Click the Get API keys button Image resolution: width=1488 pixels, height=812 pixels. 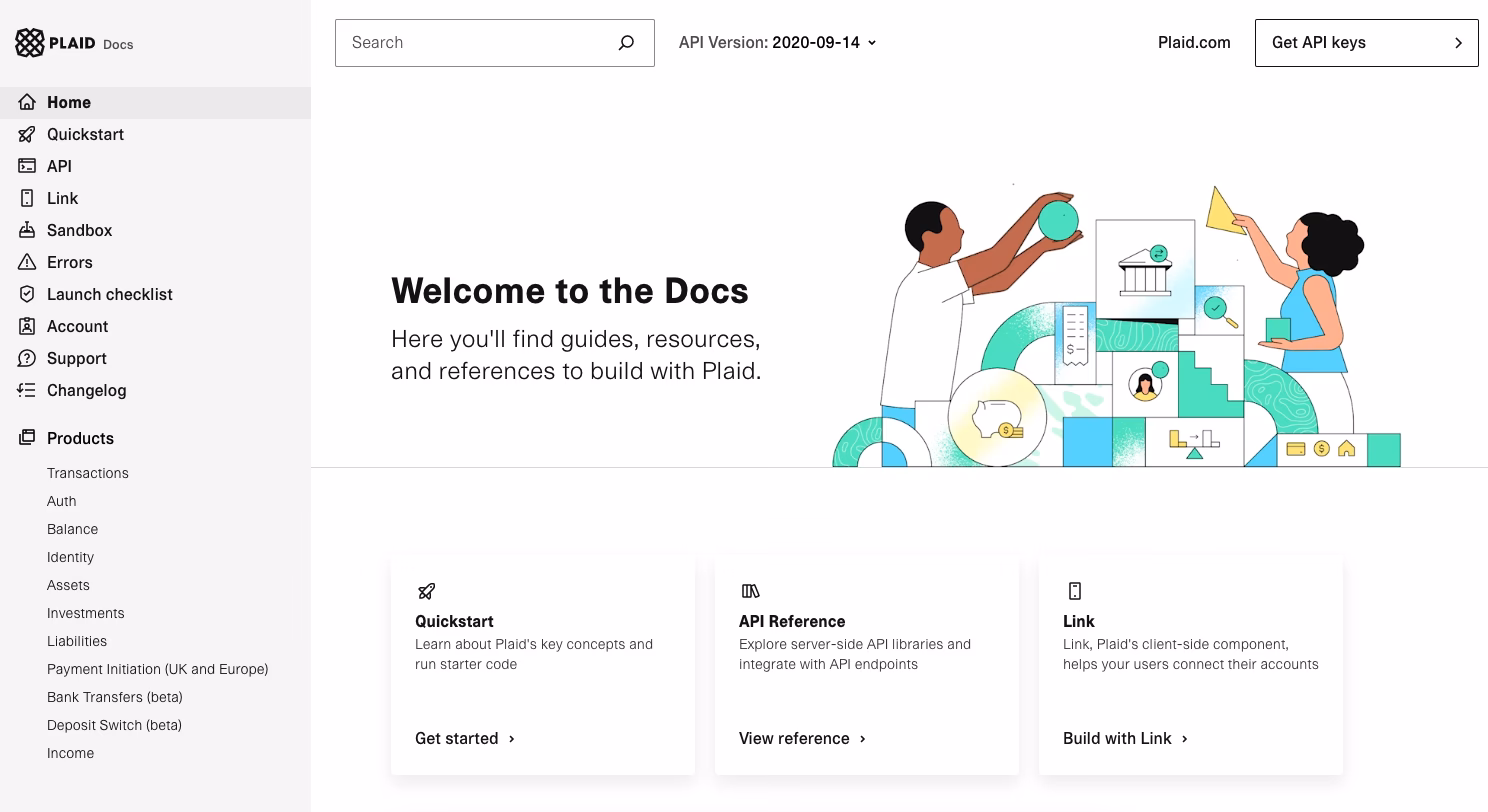click(1366, 43)
